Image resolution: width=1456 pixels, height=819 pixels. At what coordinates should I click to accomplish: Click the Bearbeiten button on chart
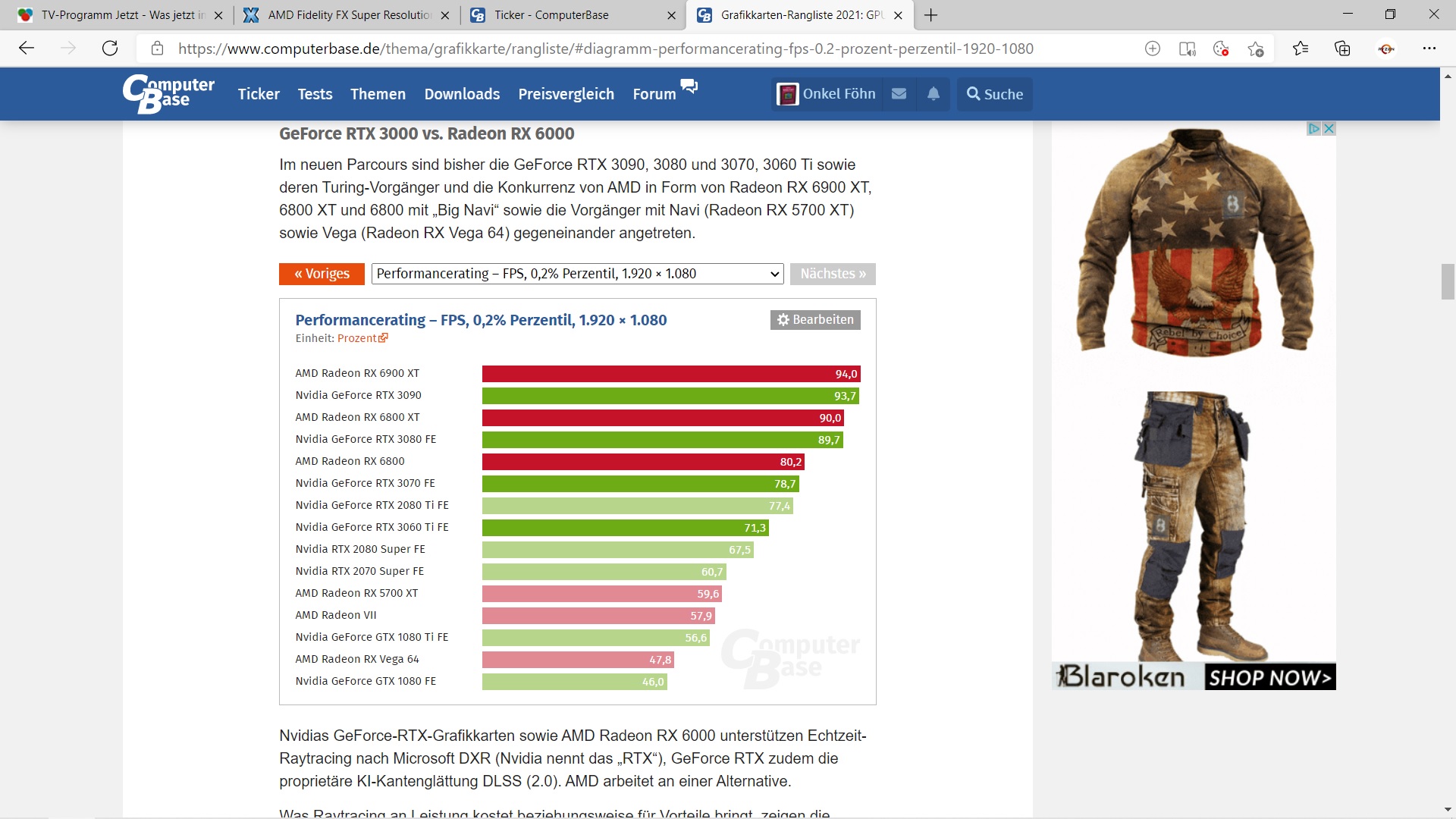point(815,320)
